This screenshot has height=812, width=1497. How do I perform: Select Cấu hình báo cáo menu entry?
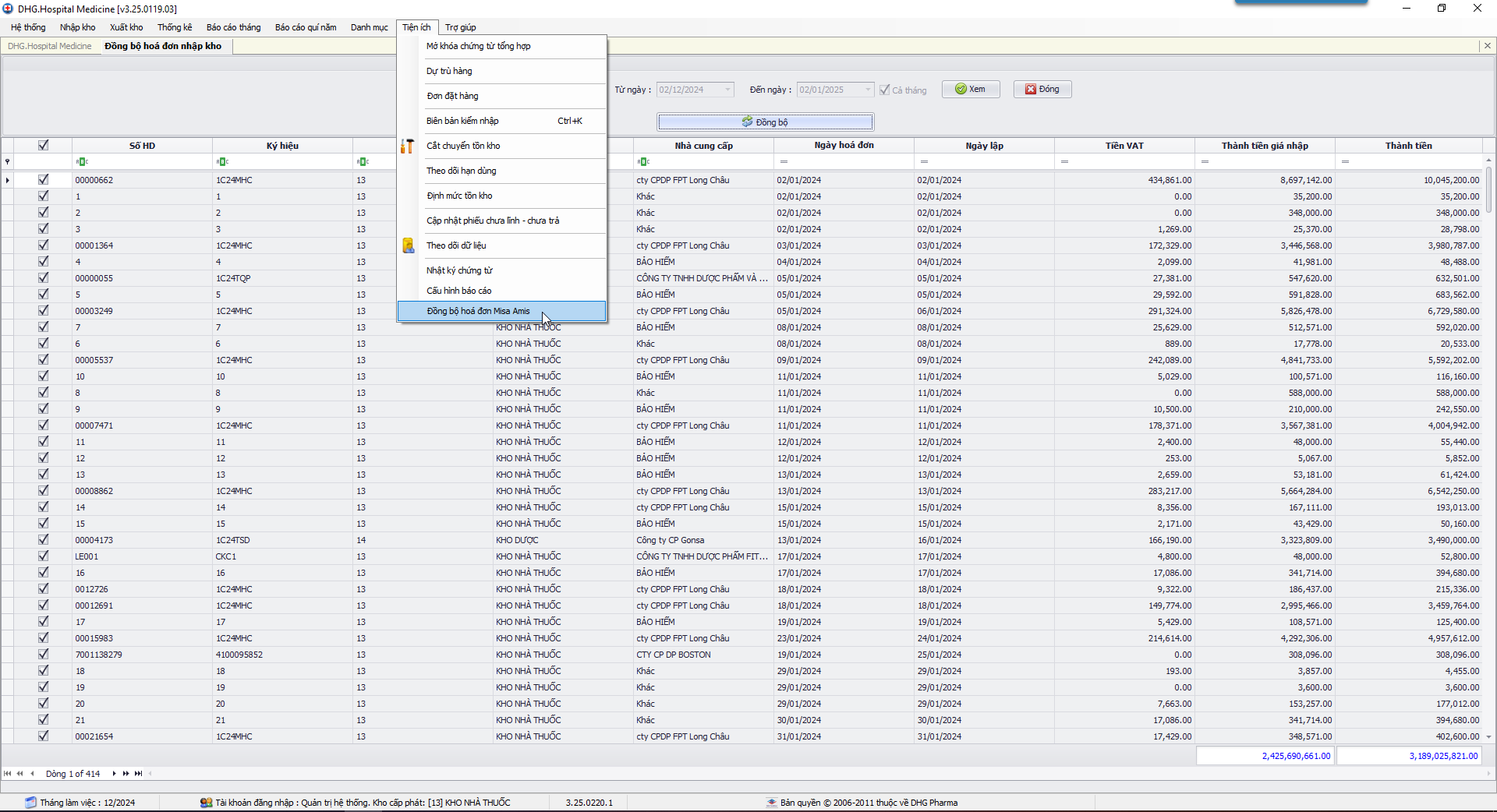[x=501, y=291]
